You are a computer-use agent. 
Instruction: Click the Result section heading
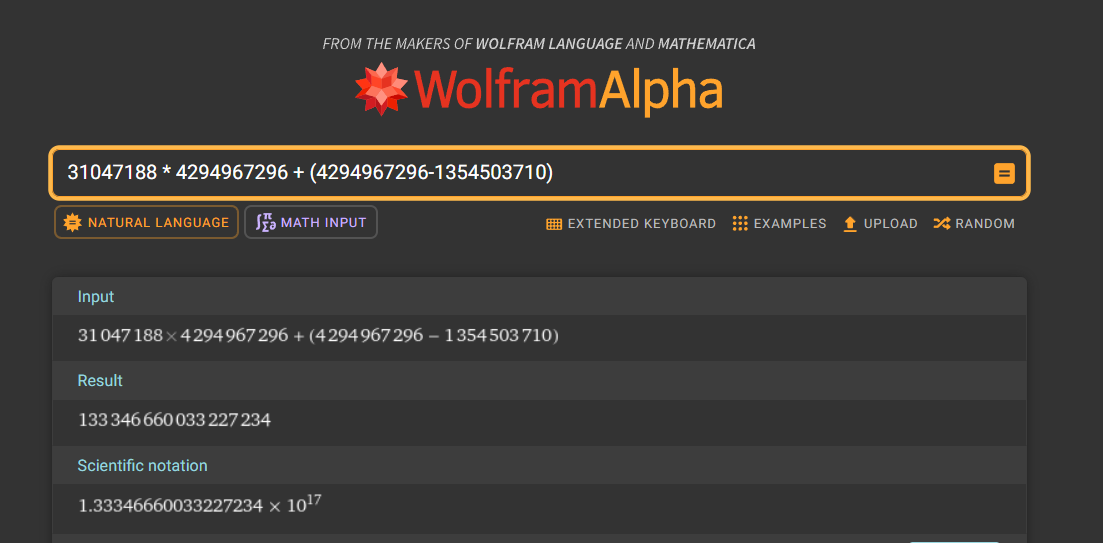[x=100, y=381]
